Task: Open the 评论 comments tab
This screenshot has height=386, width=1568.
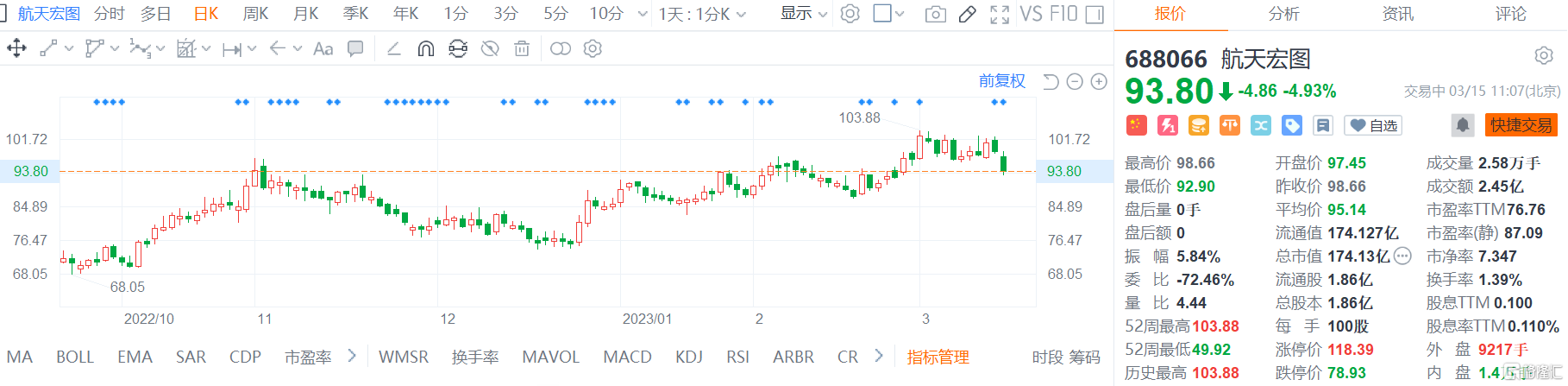Action: tap(1511, 14)
